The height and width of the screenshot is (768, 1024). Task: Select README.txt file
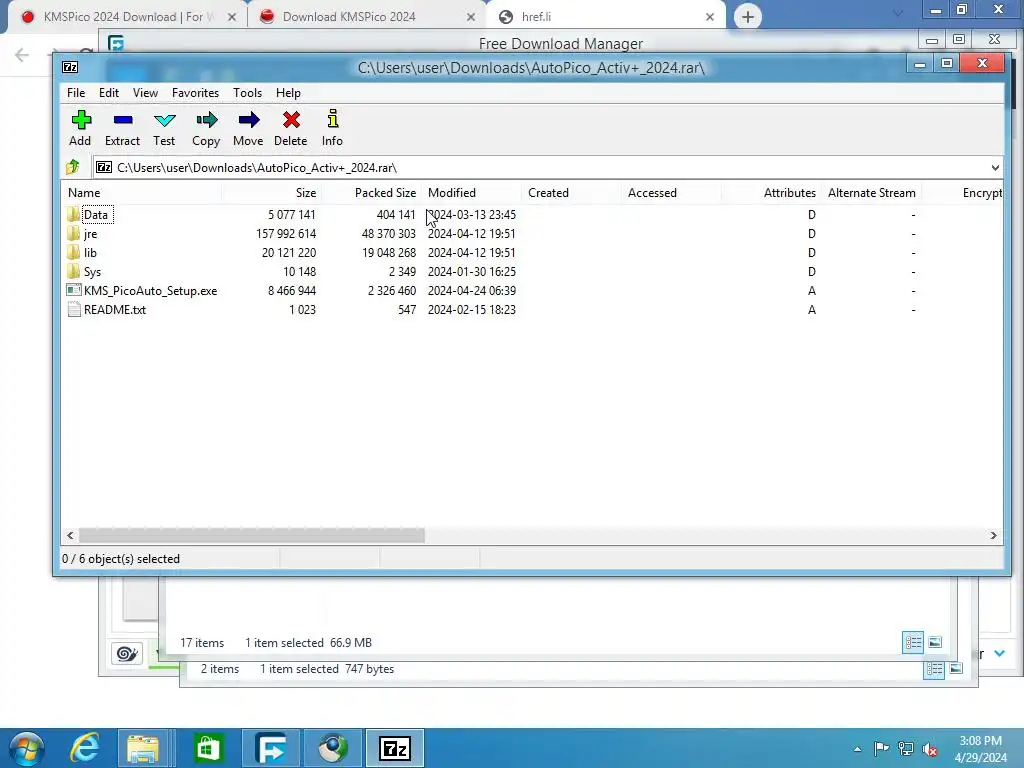click(115, 310)
